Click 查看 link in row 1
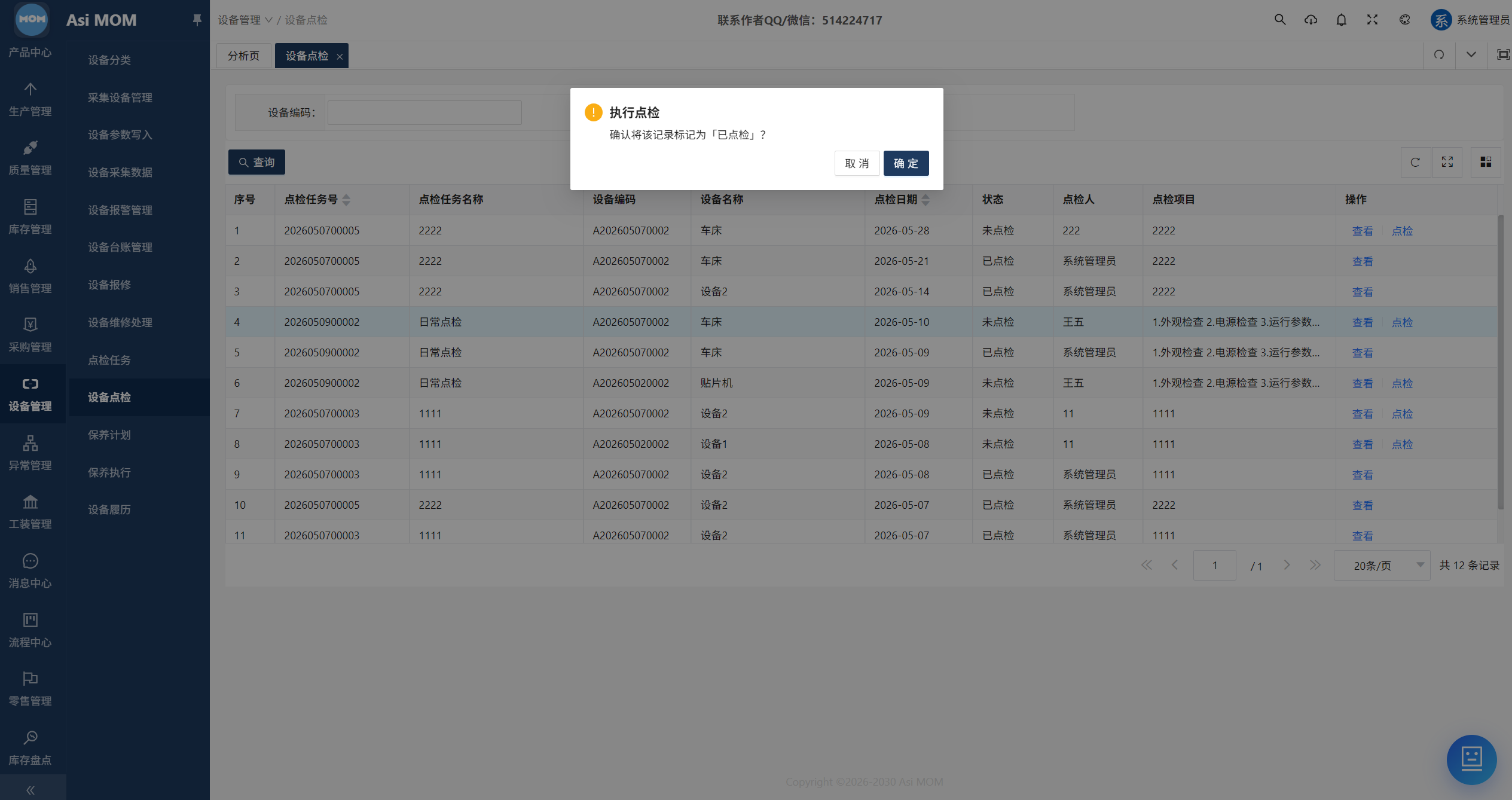The height and width of the screenshot is (800, 1512). pyautogui.click(x=1363, y=231)
